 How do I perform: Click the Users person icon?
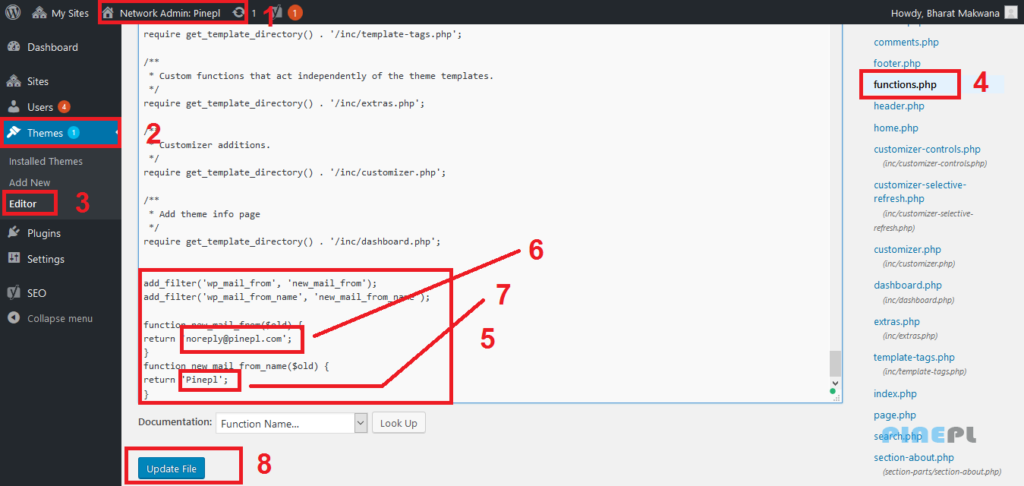[x=14, y=107]
